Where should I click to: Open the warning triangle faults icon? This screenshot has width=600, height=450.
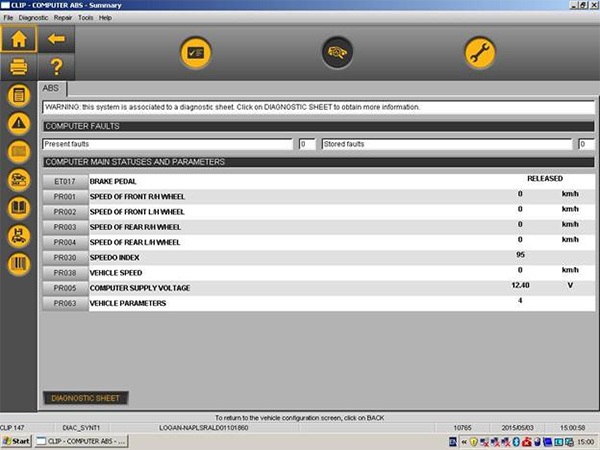point(18,123)
